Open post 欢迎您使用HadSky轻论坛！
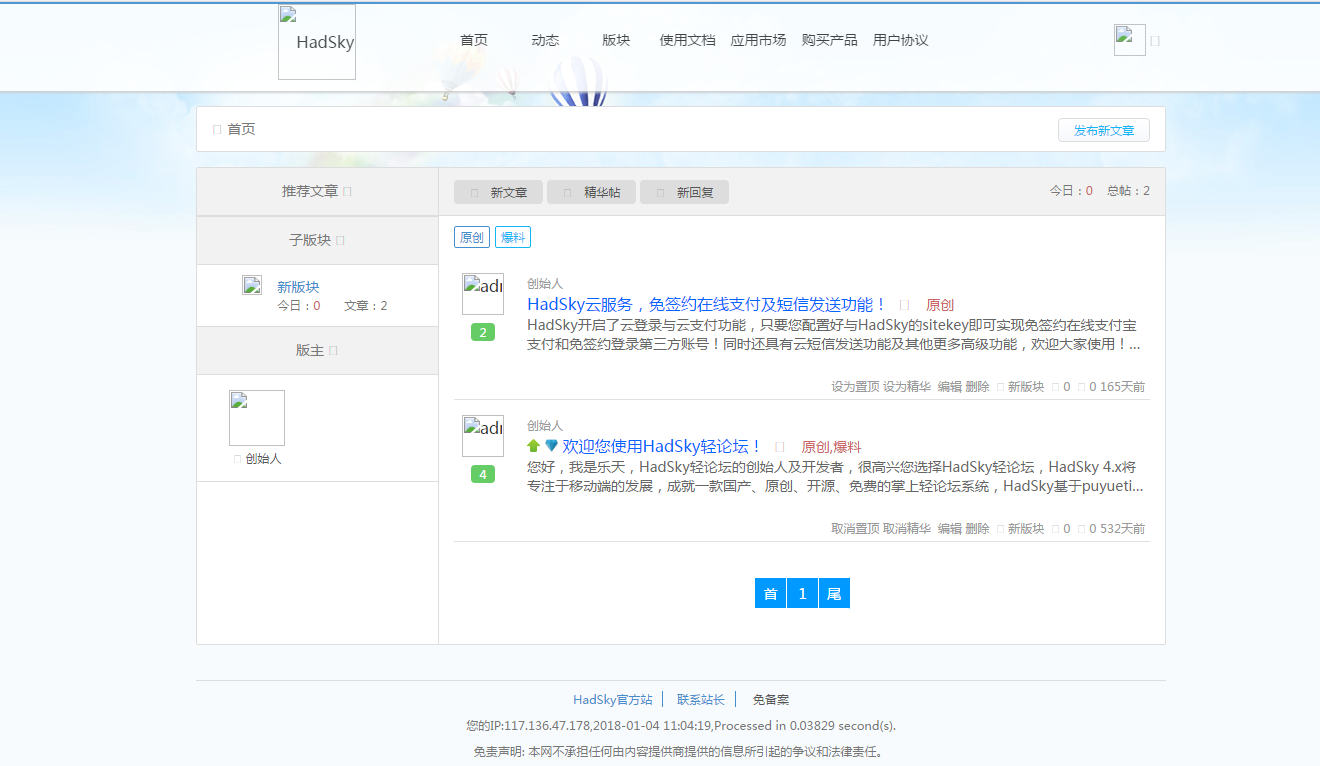The width and height of the screenshot is (1320, 766). point(663,446)
